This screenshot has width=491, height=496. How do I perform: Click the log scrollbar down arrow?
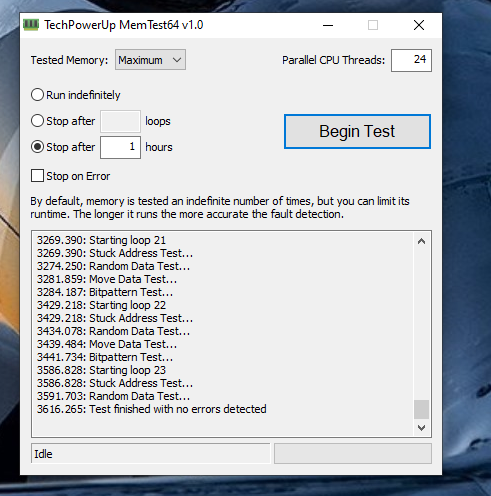click(421, 427)
